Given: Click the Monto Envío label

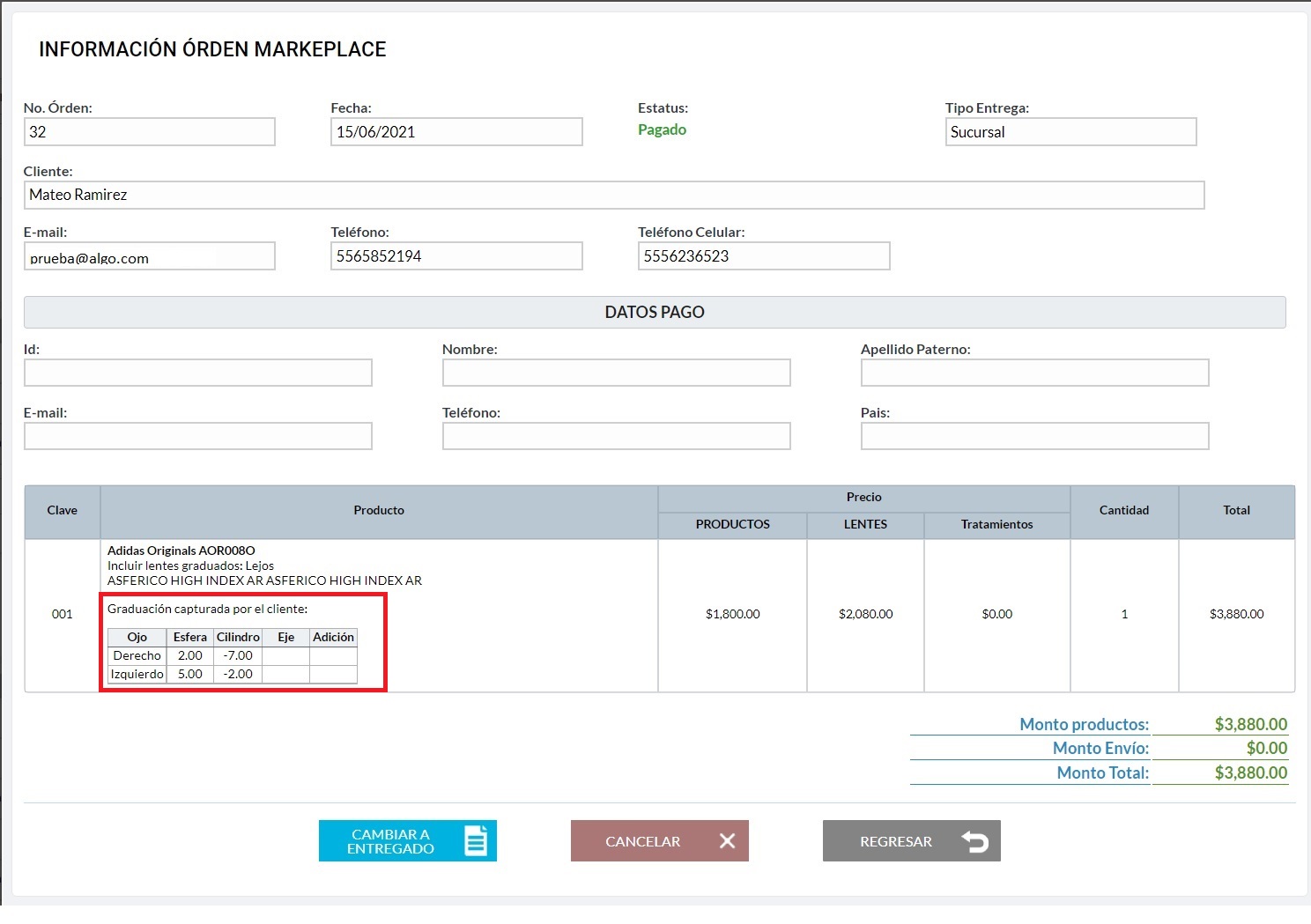Looking at the screenshot, I should [x=1101, y=749].
